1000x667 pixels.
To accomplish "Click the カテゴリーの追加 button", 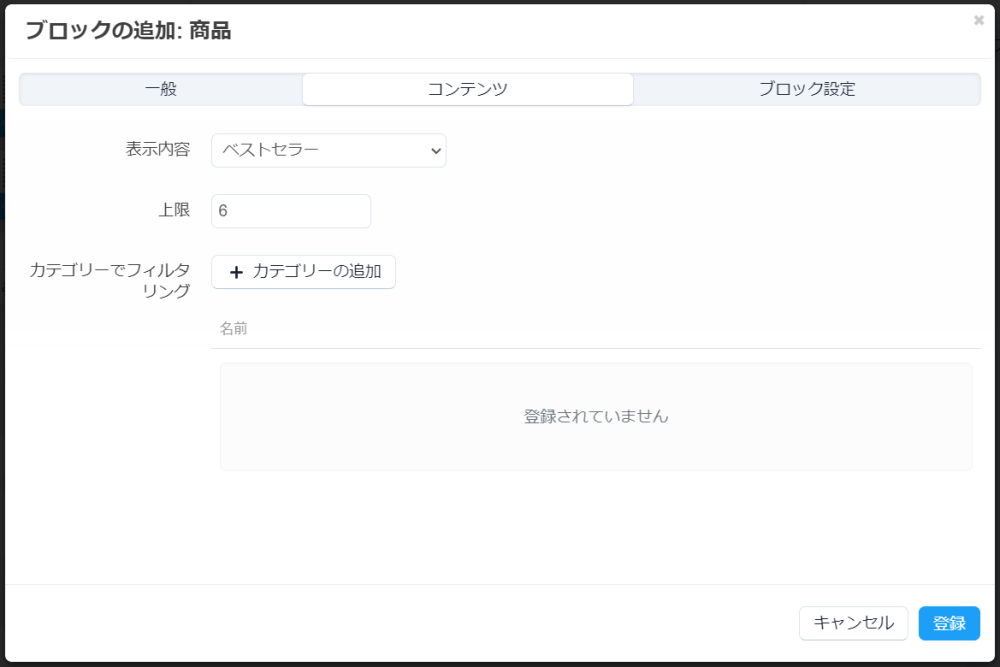I will coord(304,272).
